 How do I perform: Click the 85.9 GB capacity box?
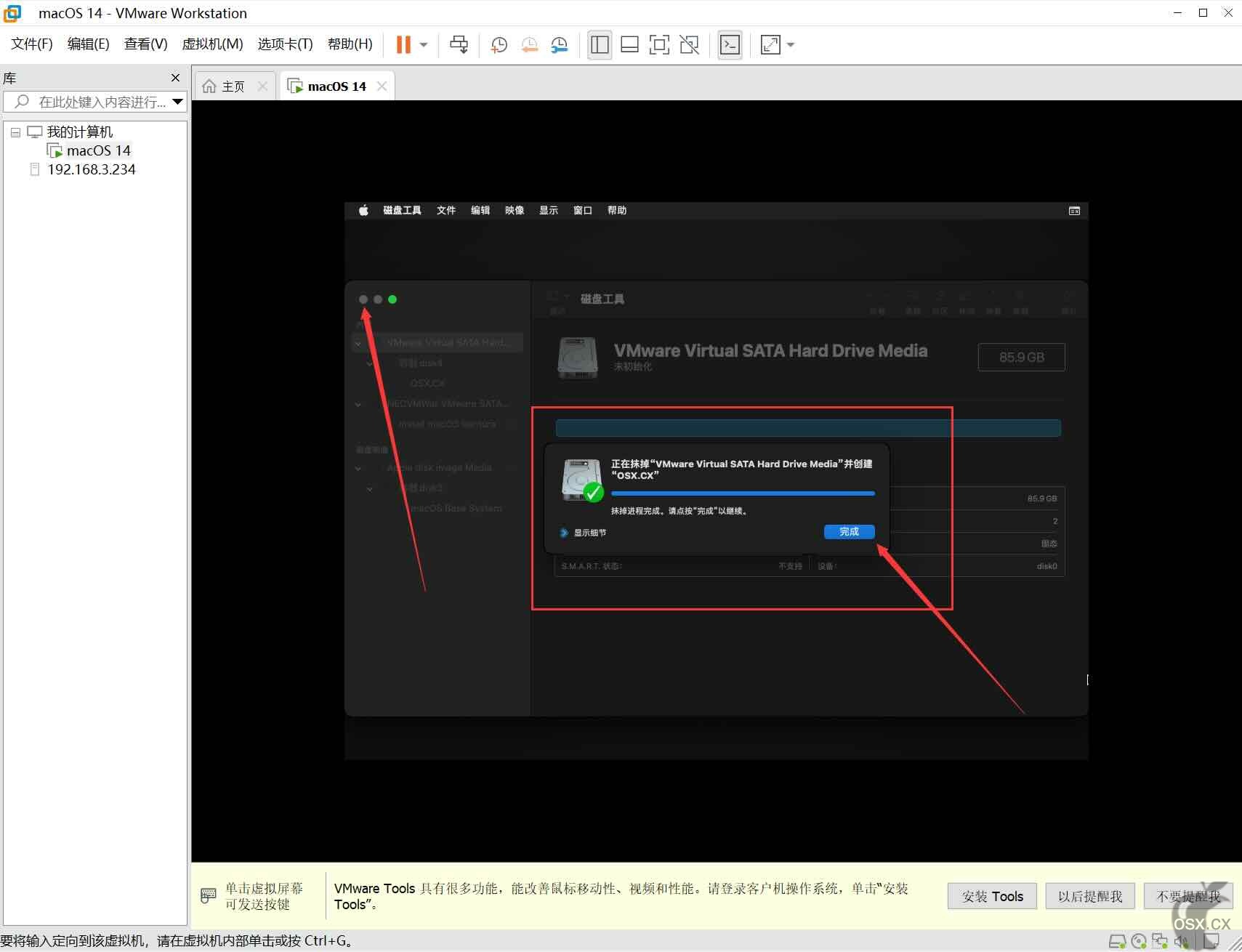pos(1021,357)
